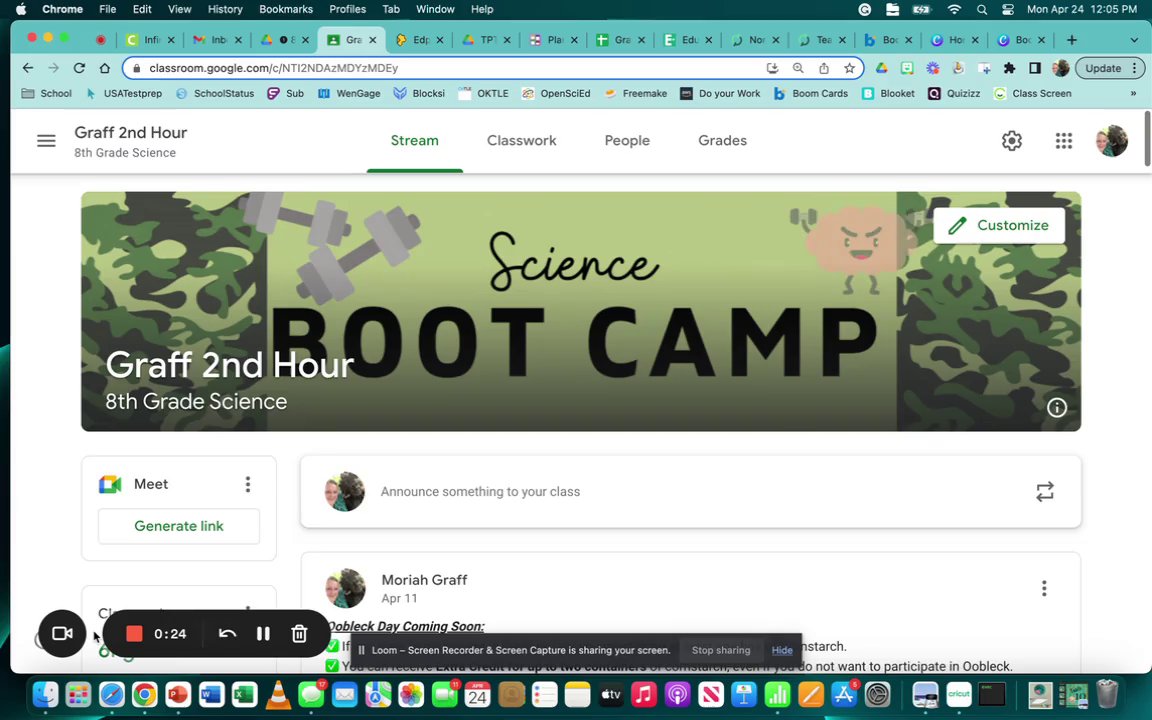The image size is (1152, 720).
Task: Reload the Classroom page
Action: coord(79,68)
